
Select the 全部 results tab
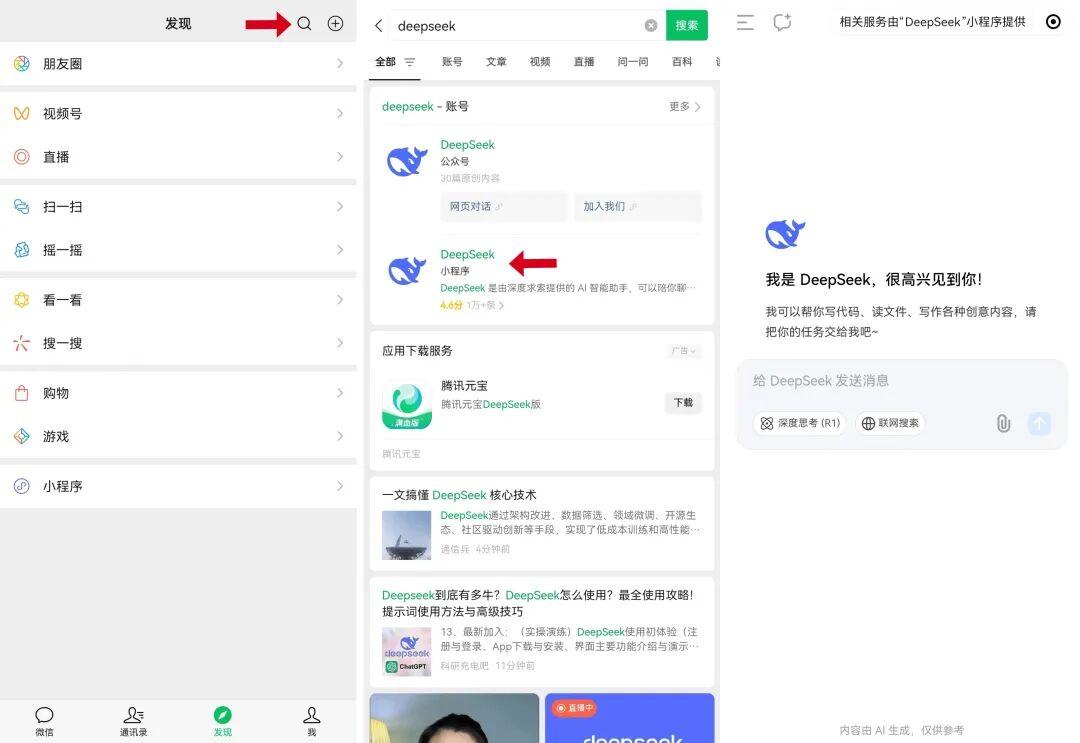pyautogui.click(x=385, y=62)
